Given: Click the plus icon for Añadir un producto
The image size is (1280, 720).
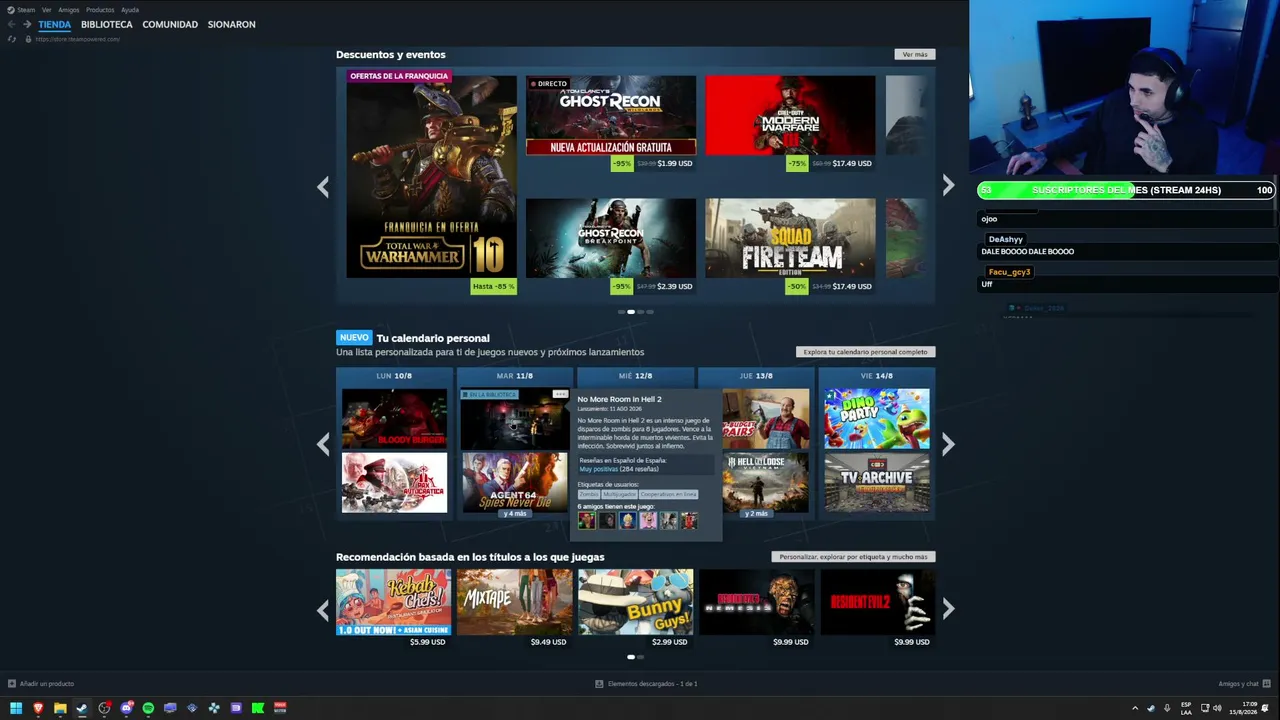Looking at the screenshot, I should (12, 684).
